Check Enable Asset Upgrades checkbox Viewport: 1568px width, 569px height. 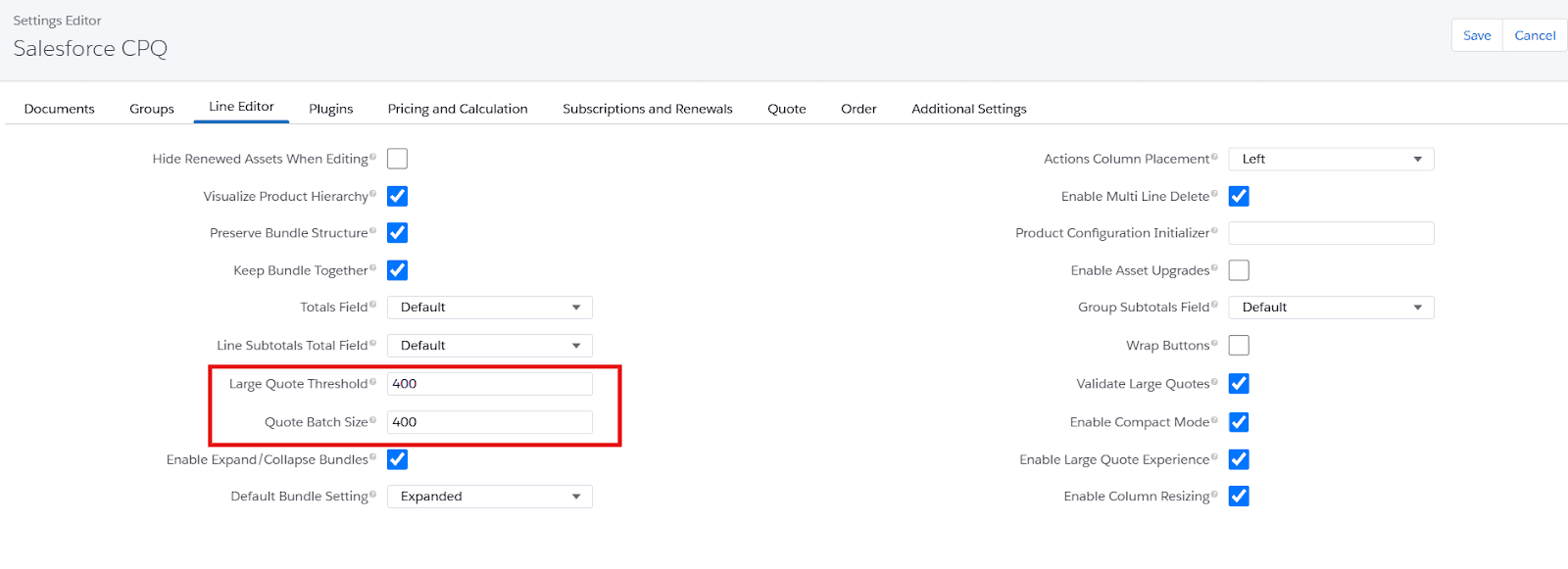(x=1239, y=270)
